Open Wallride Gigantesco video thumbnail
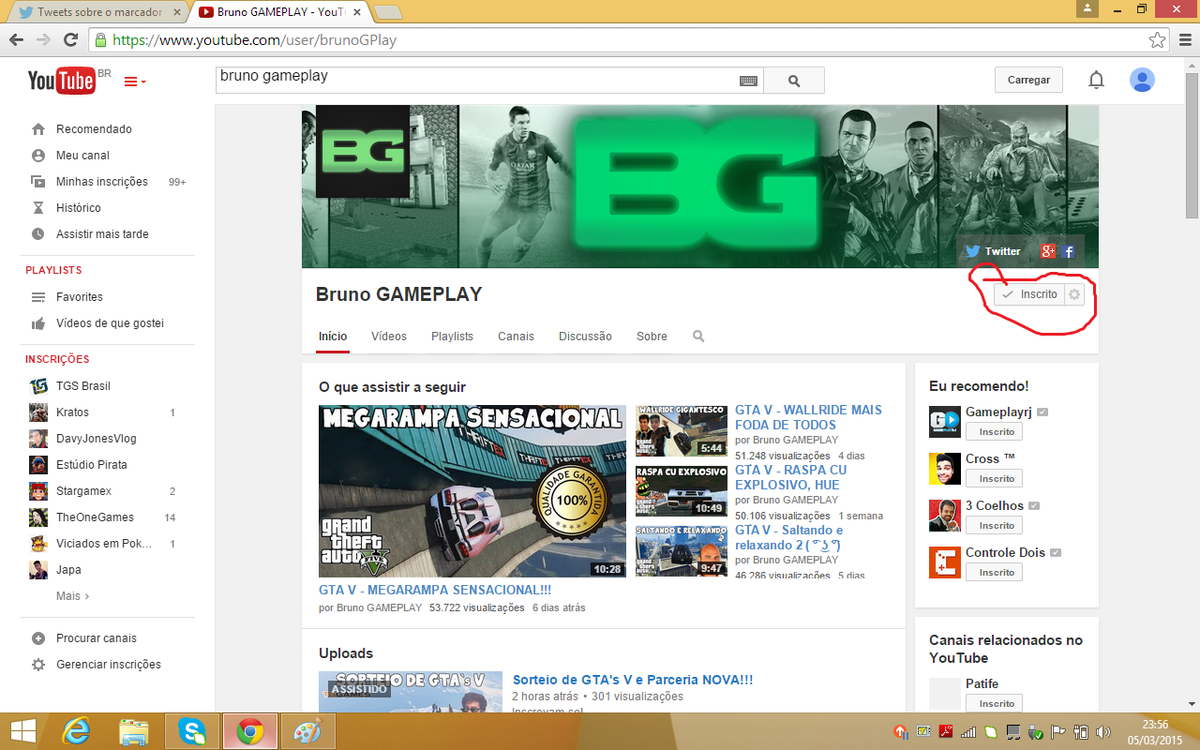 (x=681, y=431)
